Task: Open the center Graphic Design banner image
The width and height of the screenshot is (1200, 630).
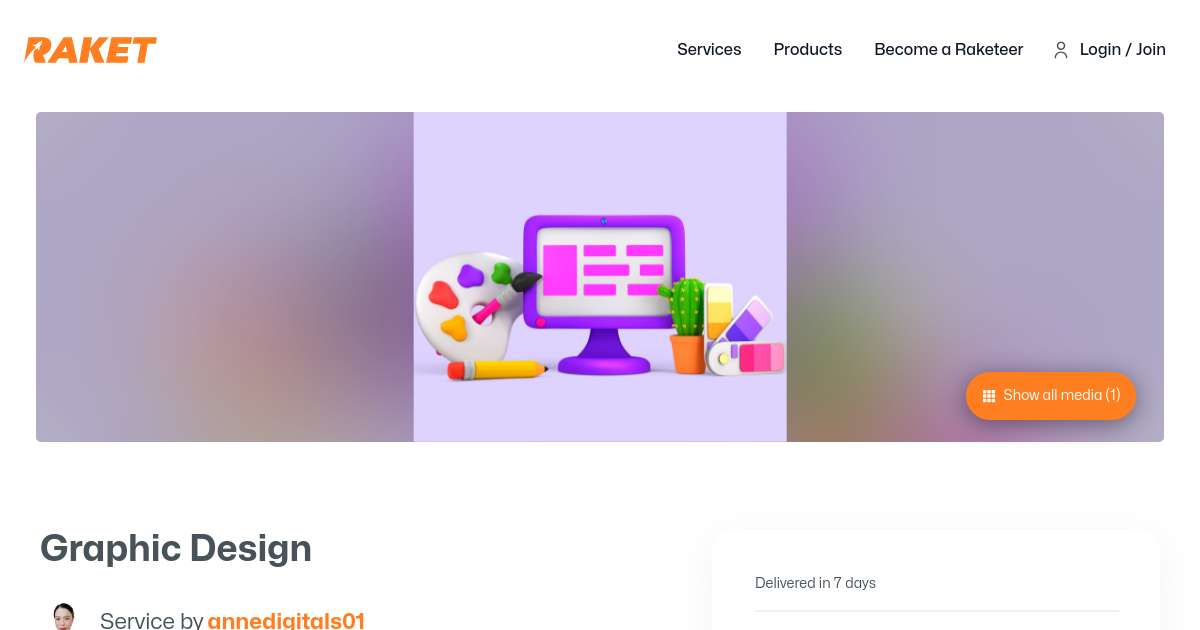Action: 600,277
